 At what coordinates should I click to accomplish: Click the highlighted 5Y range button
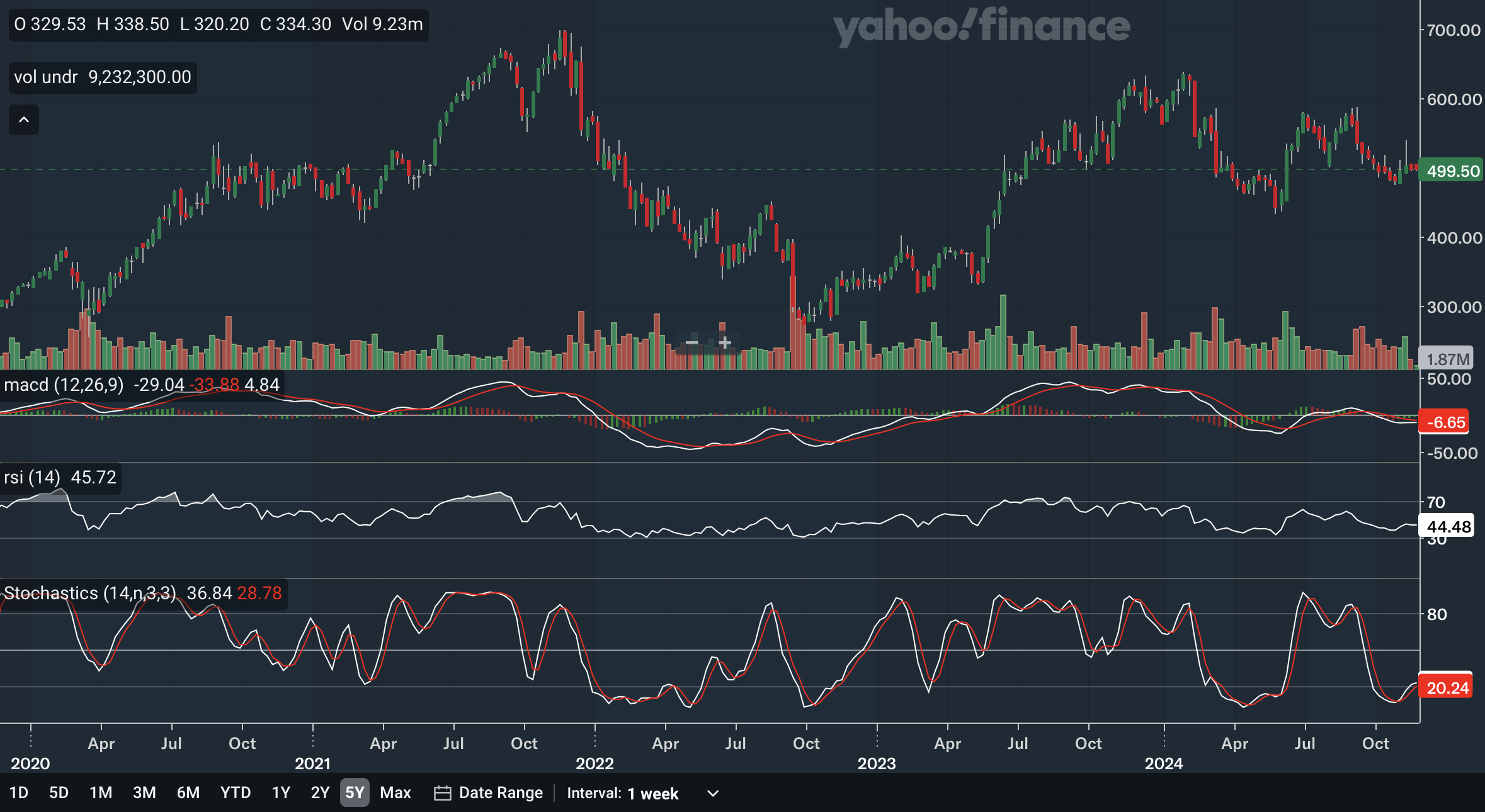click(x=355, y=793)
